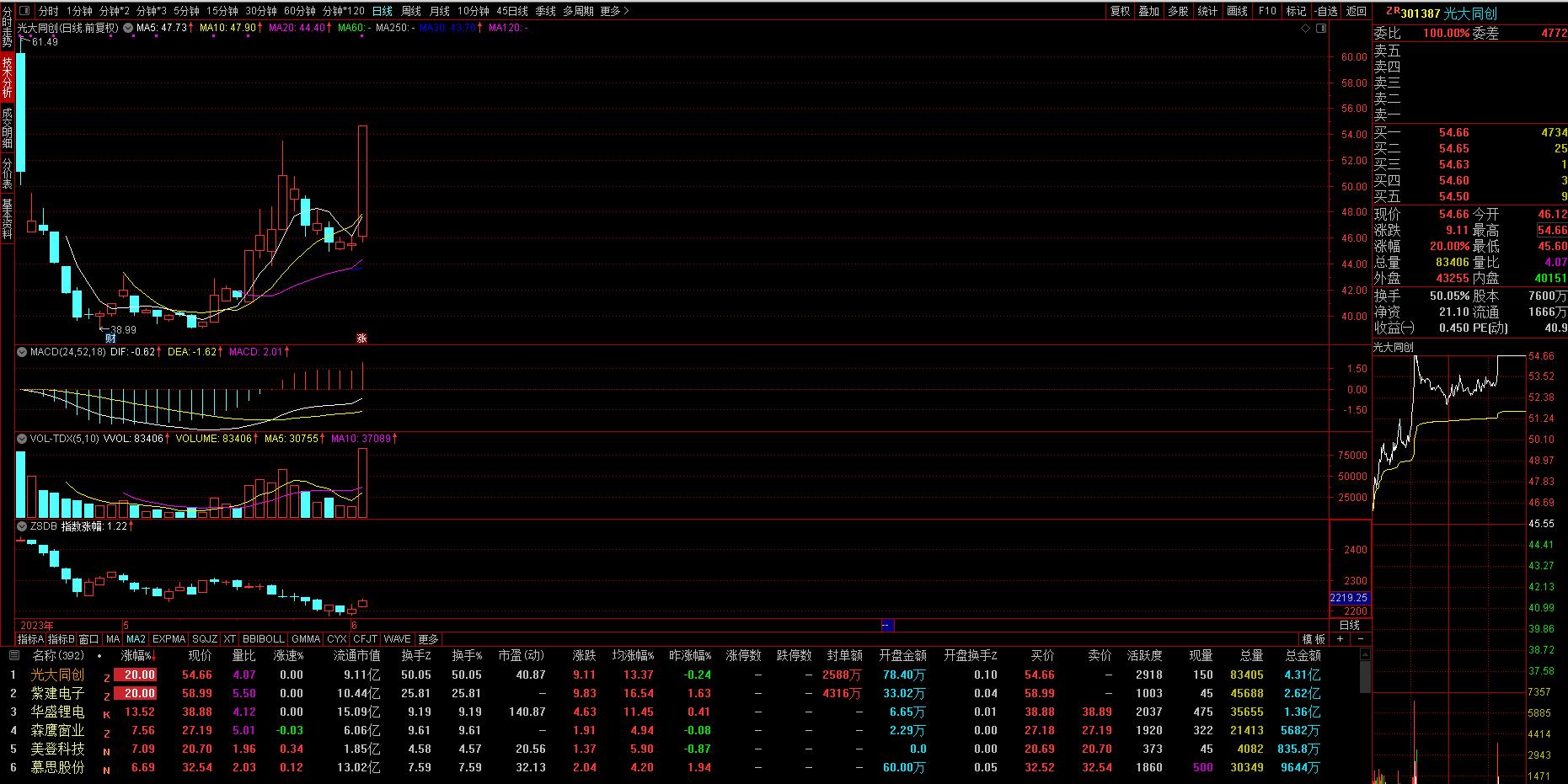Click the plus button beside 模板
The height and width of the screenshot is (784, 1568).
pos(1340,639)
